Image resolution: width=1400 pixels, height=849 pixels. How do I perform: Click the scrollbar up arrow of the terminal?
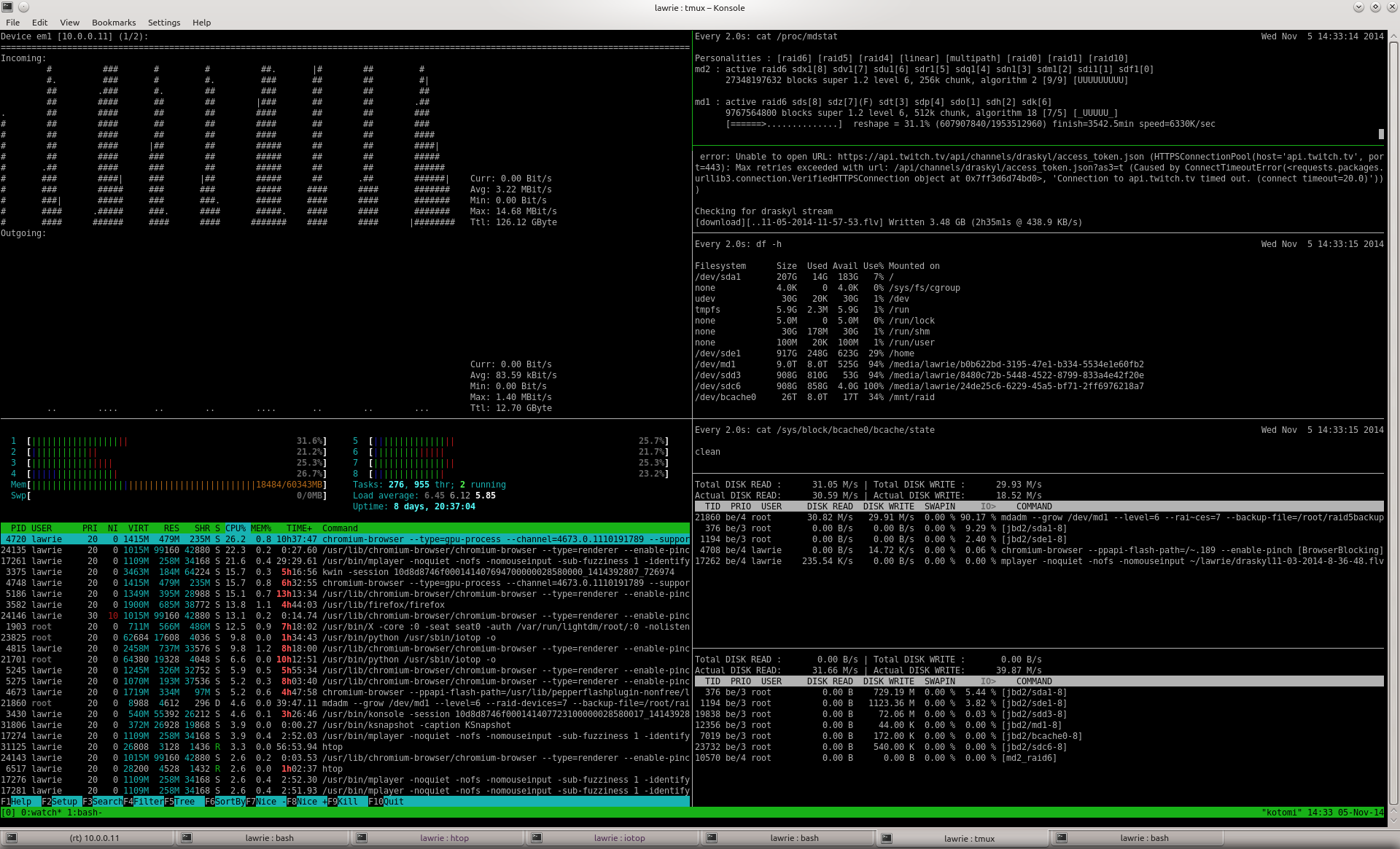pyautogui.click(x=1393, y=35)
